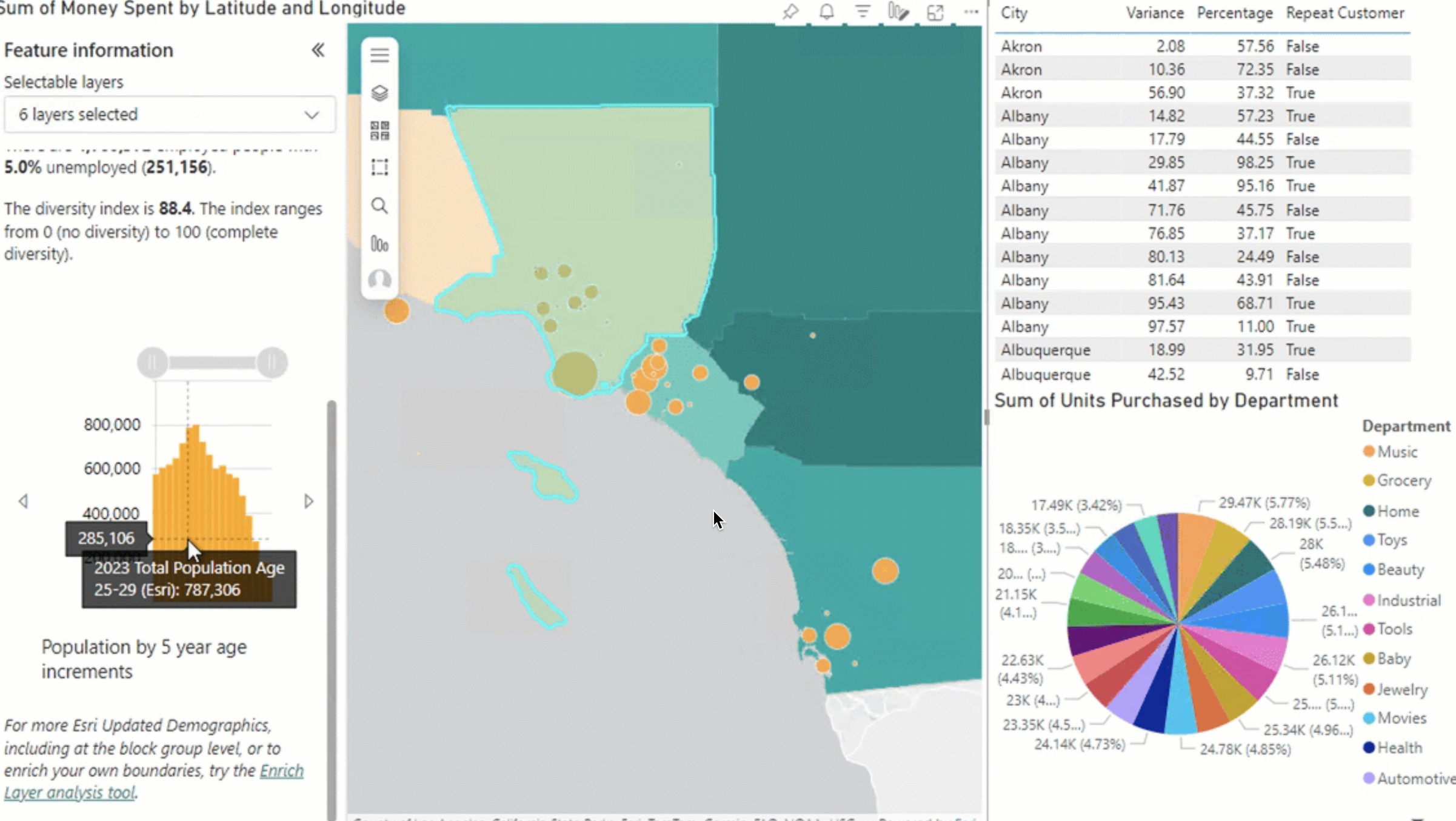Open the map search tool
The width and height of the screenshot is (1456, 821).
point(379,206)
